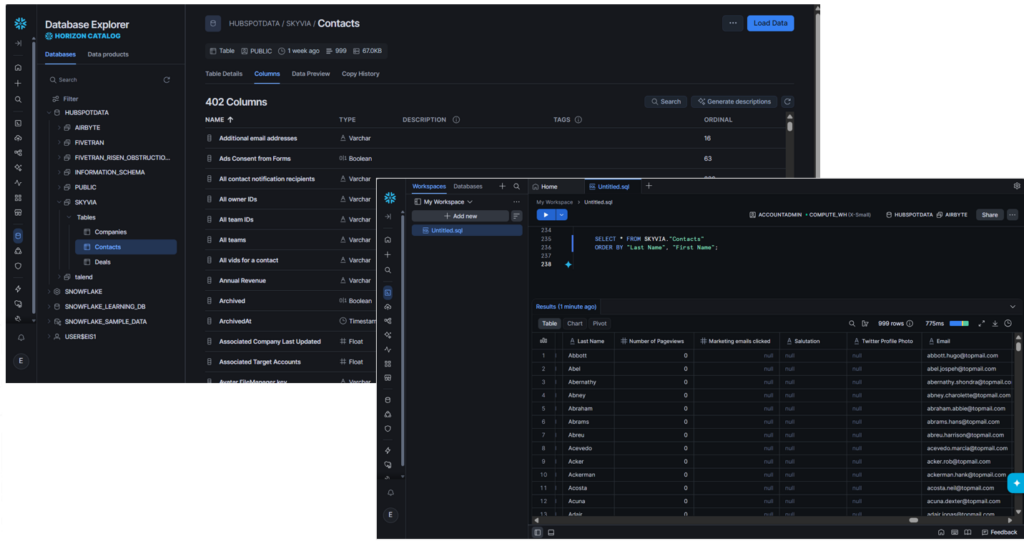Expand the results pane to fullscreen
Viewport: 1024px width, 541px height.
click(x=982, y=323)
